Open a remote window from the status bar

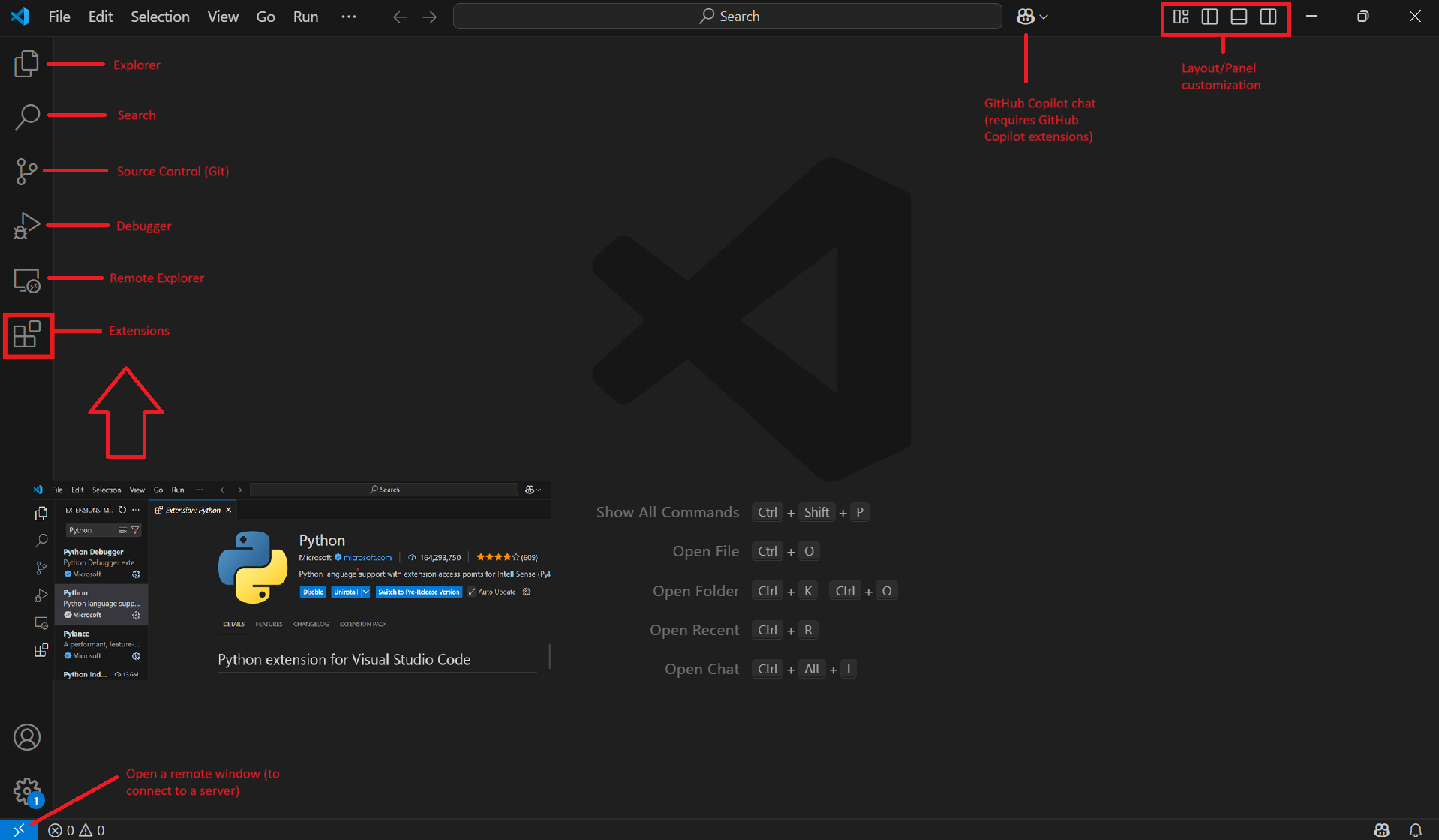tap(19, 829)
